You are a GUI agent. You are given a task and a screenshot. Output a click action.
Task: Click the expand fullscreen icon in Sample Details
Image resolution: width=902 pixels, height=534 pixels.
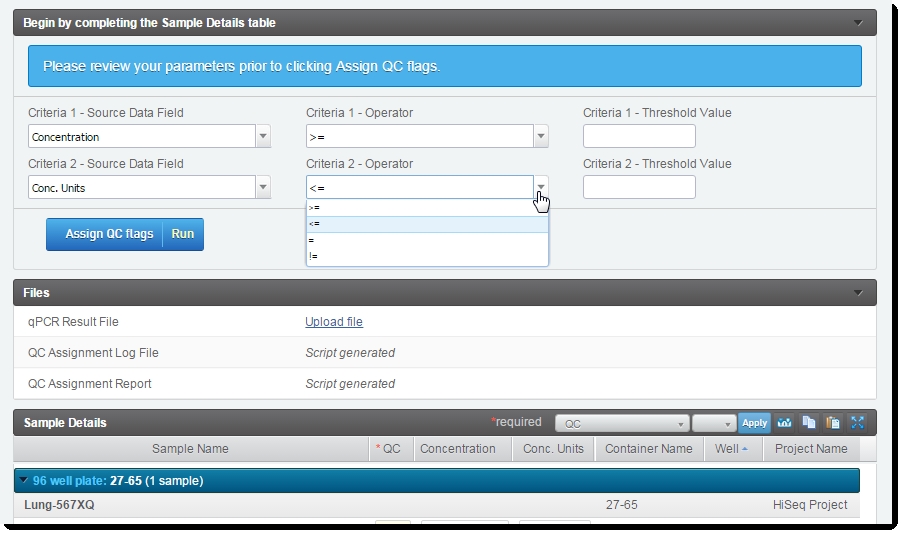(857, 423)
